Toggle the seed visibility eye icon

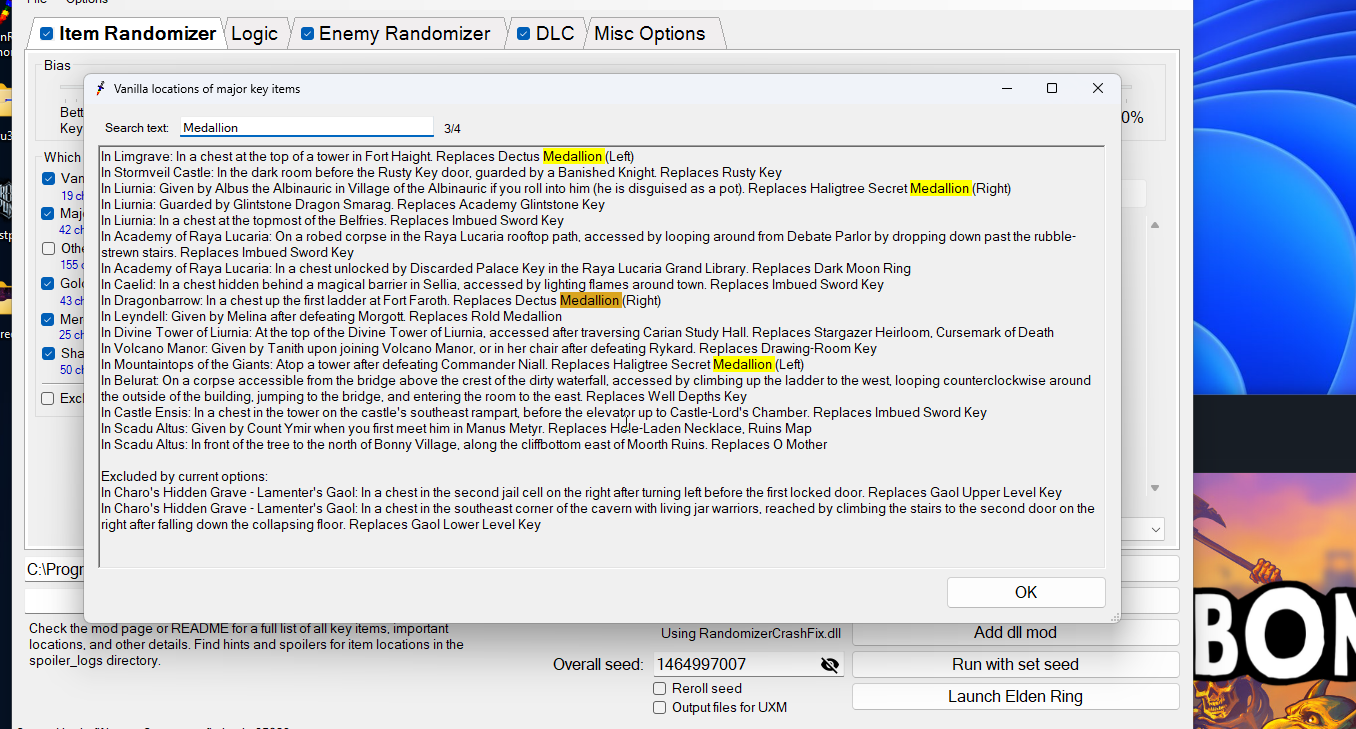(x=829, y=665)
